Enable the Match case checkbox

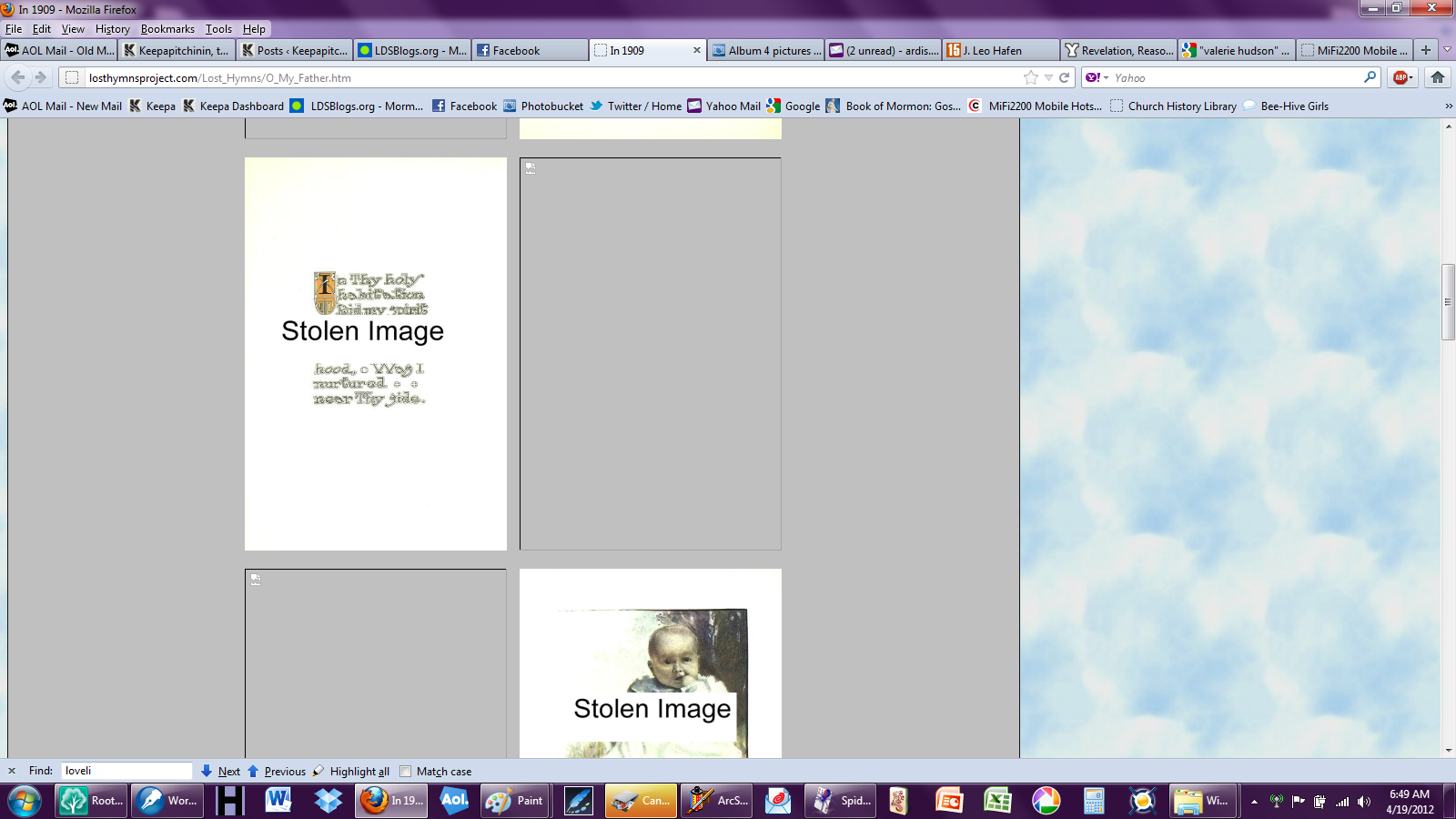click(406, 771)
